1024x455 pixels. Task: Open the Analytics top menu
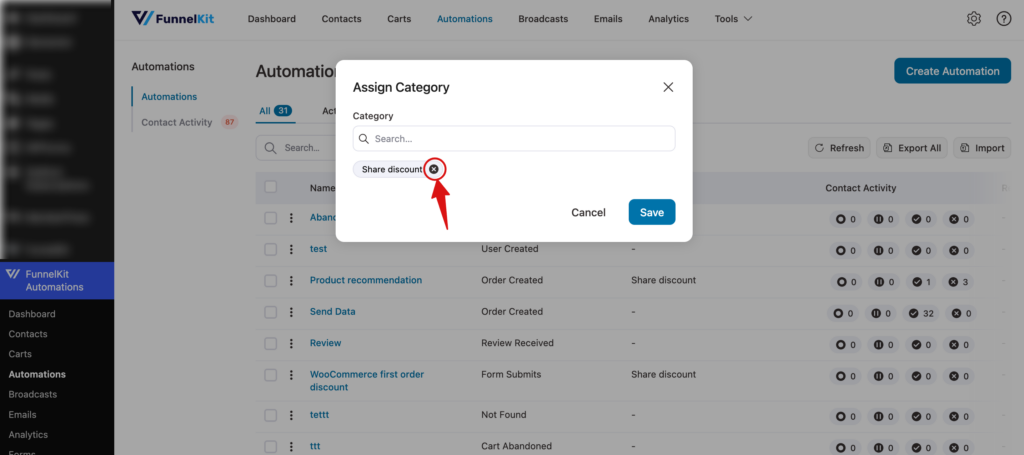(669, 19)
